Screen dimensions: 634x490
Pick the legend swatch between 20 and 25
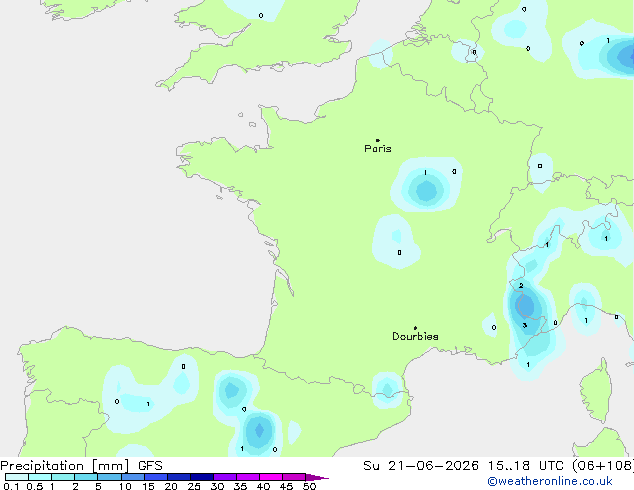point(178,477)
